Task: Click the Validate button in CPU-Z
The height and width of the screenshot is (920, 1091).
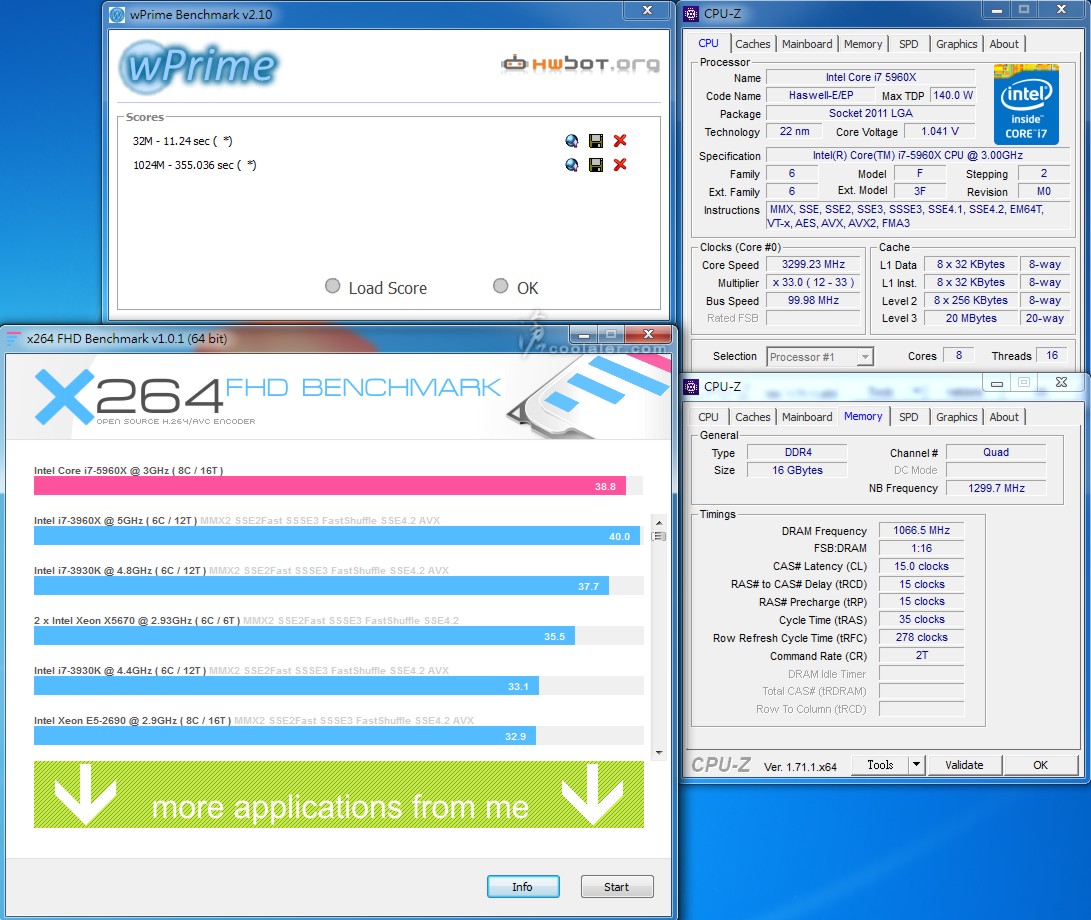Action: 964,765
